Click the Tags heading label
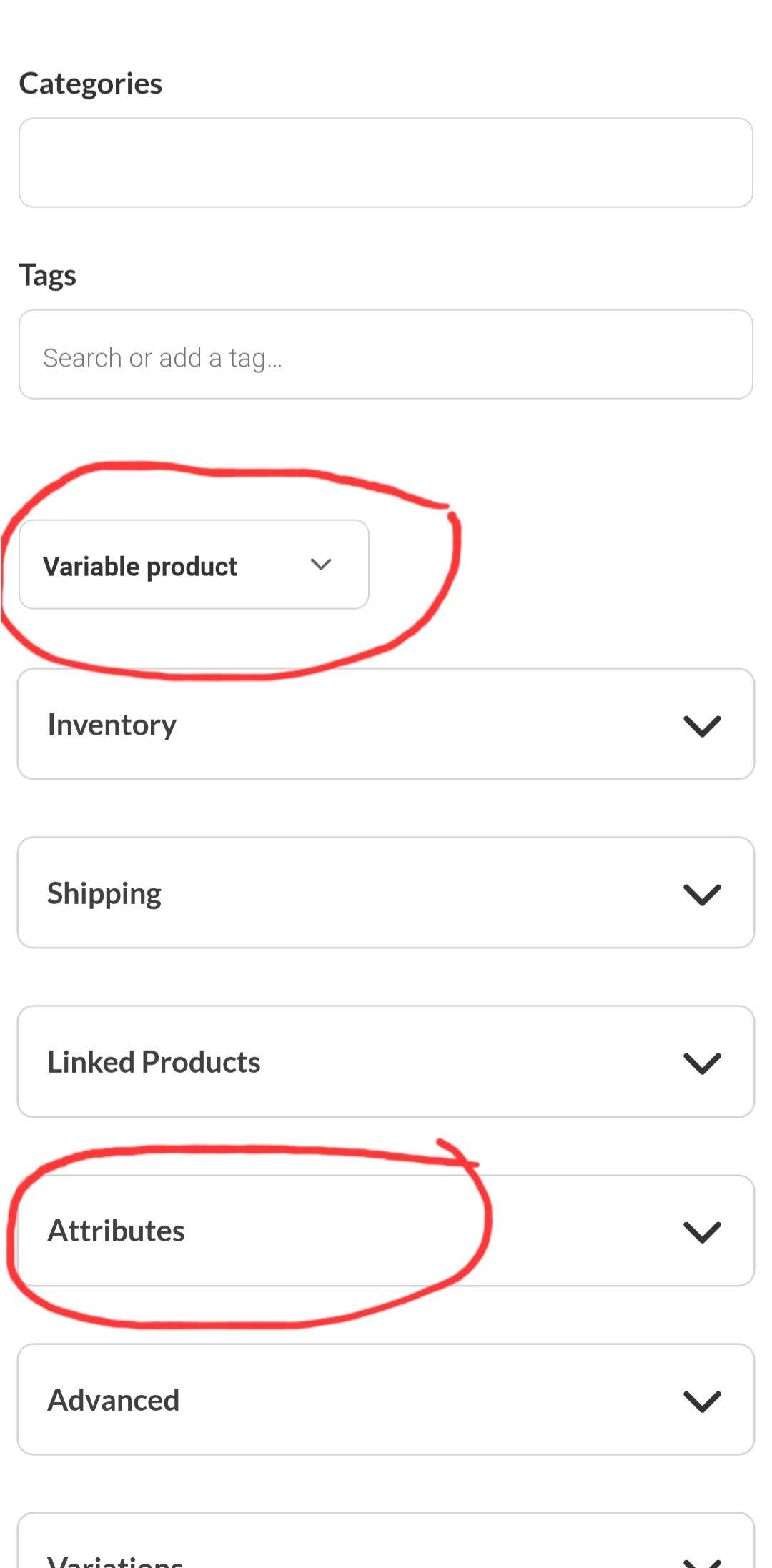 point(47,275)
